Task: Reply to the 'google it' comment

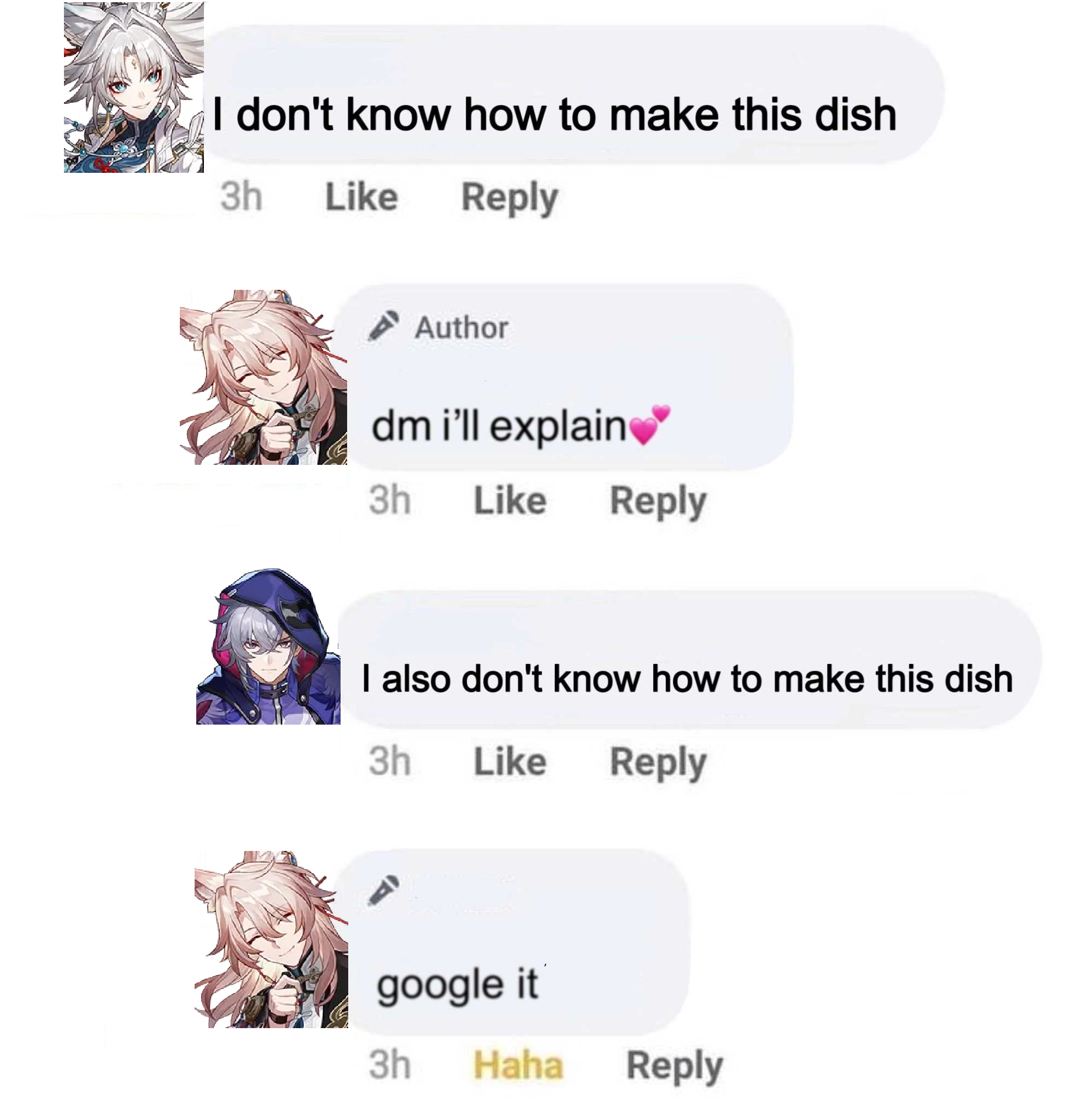Action: (675, 1066)
